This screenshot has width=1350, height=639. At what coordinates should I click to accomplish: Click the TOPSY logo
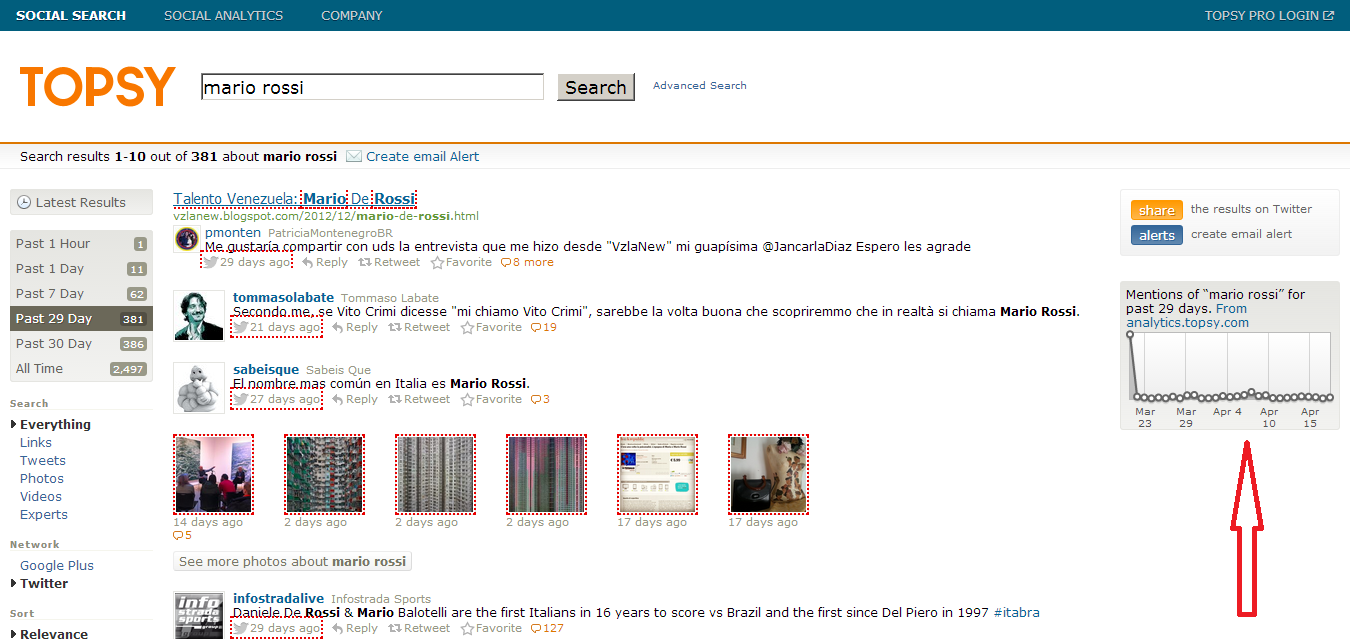pos(98,87)
